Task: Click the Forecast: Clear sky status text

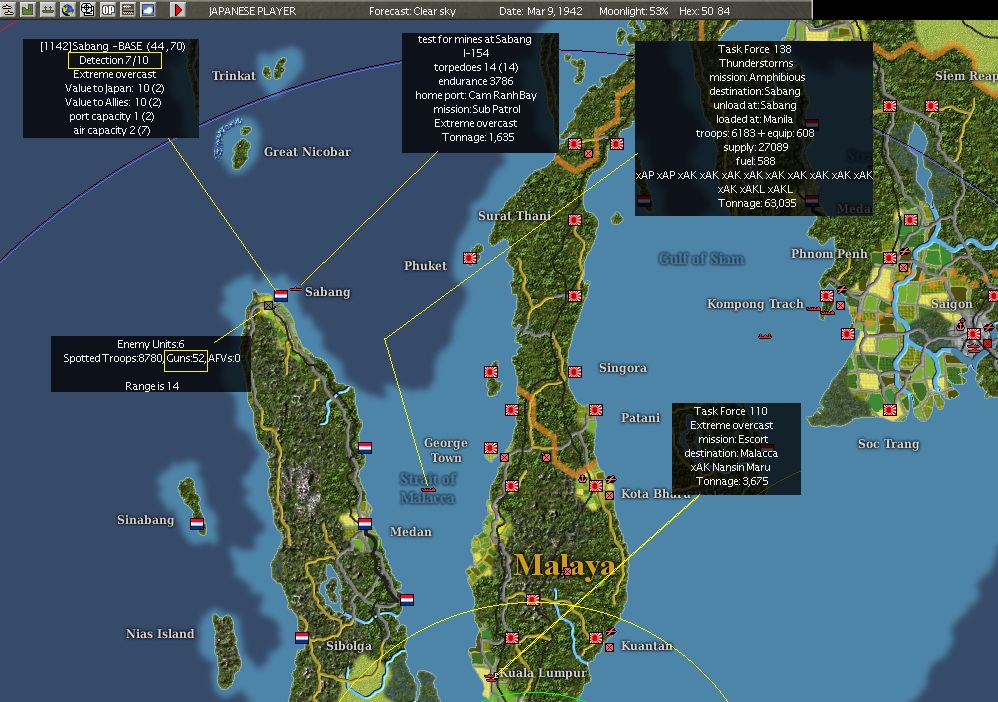Action: click(412, 11)
